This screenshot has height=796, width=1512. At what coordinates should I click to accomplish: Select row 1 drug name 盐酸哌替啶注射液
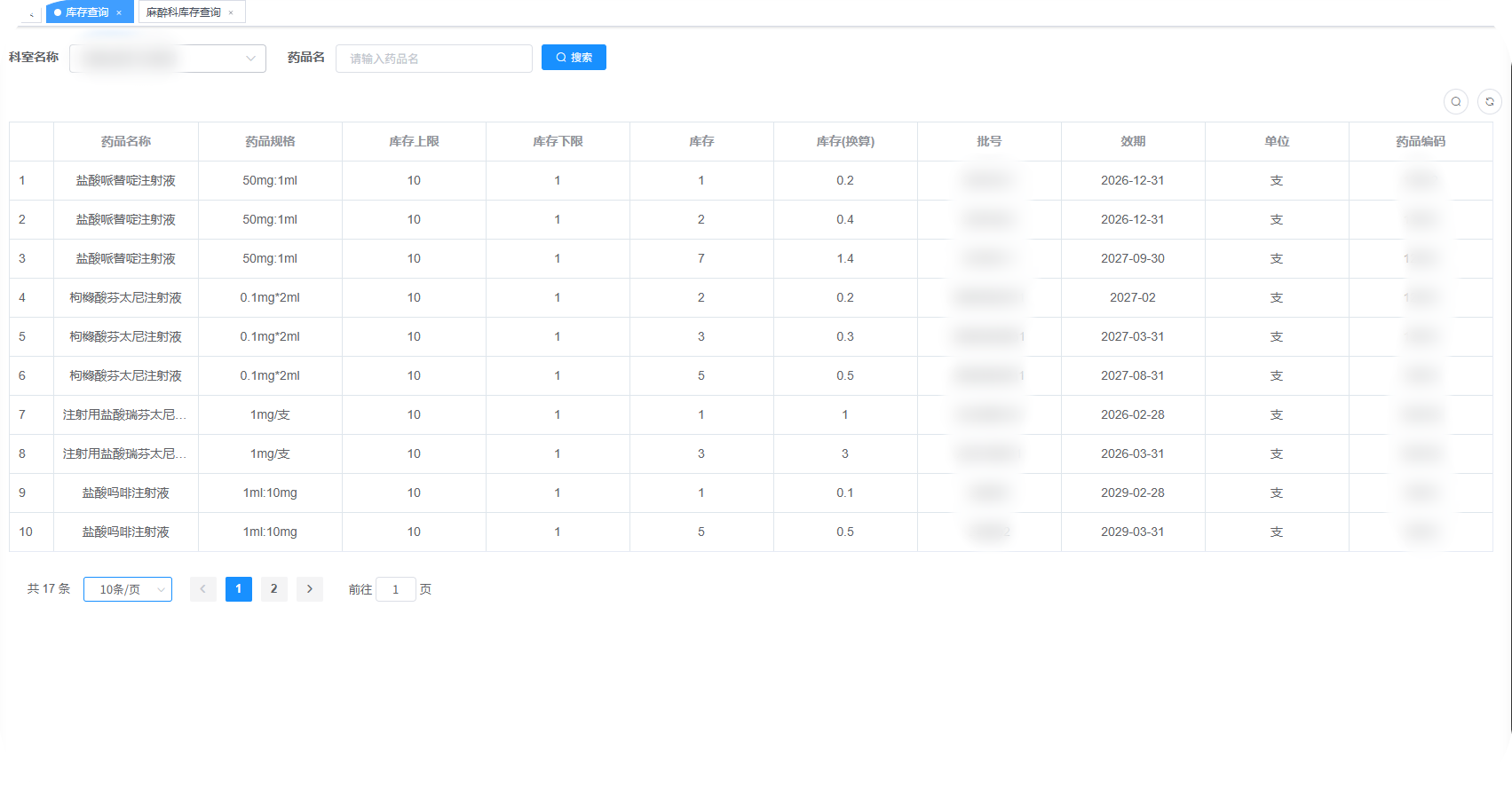point(126,181)
